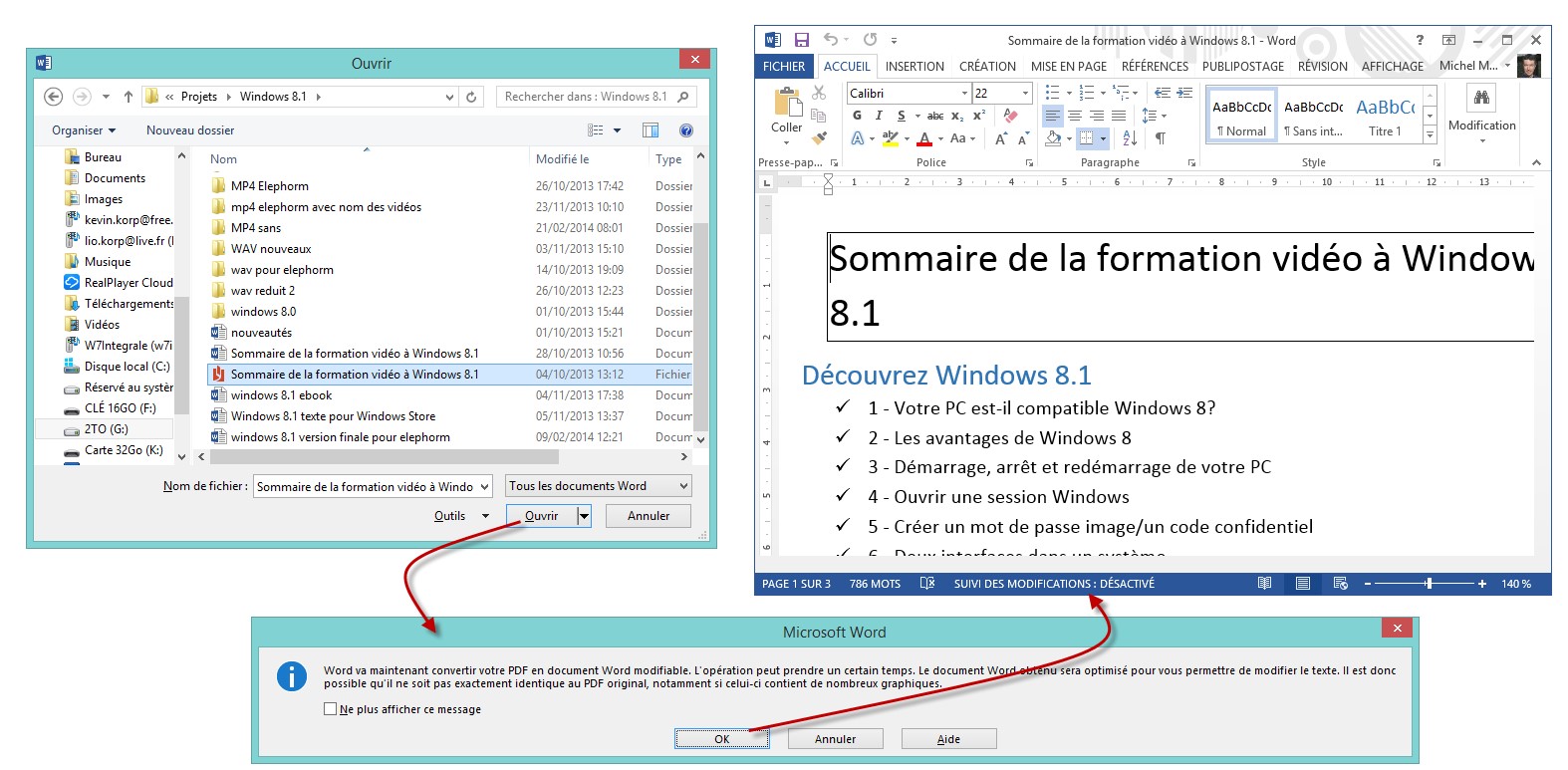This screenshot has width=1568, height=770.
Task: Switch to the INSERTION tab
Action: [x=915, y=66]
